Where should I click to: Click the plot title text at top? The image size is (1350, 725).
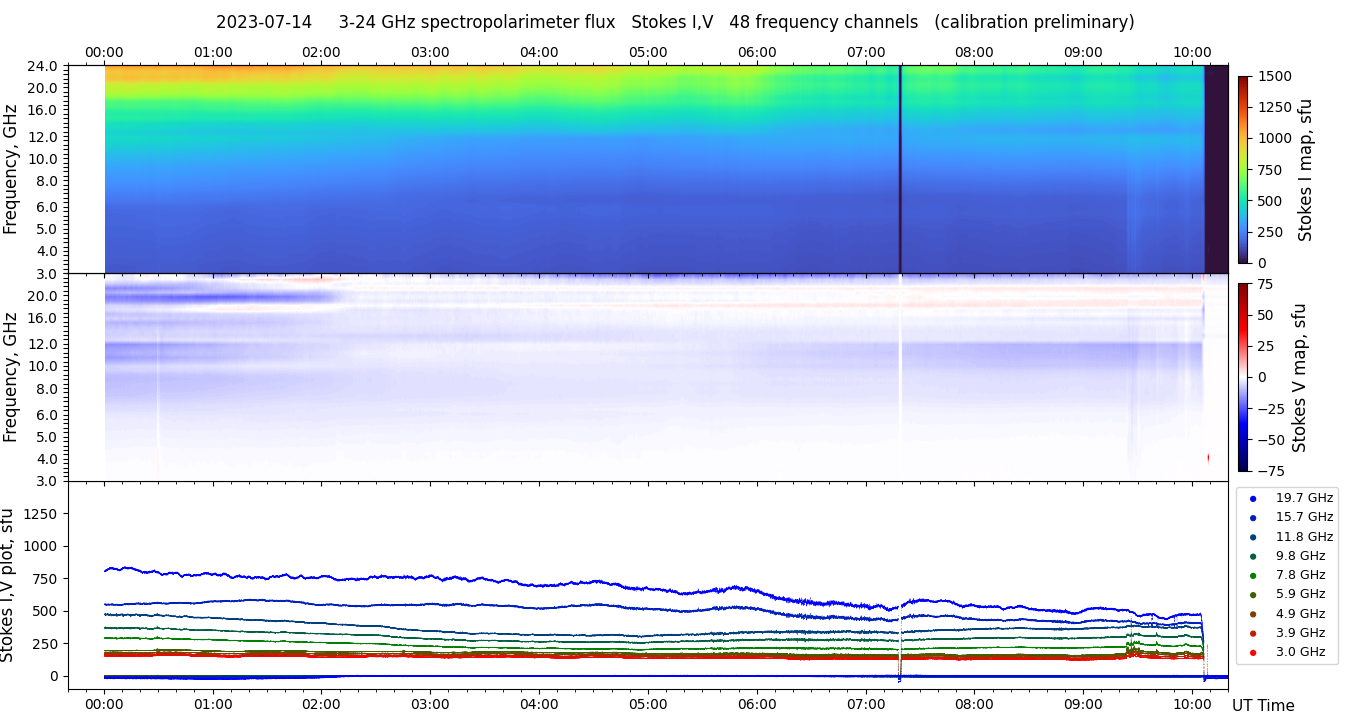675,22
